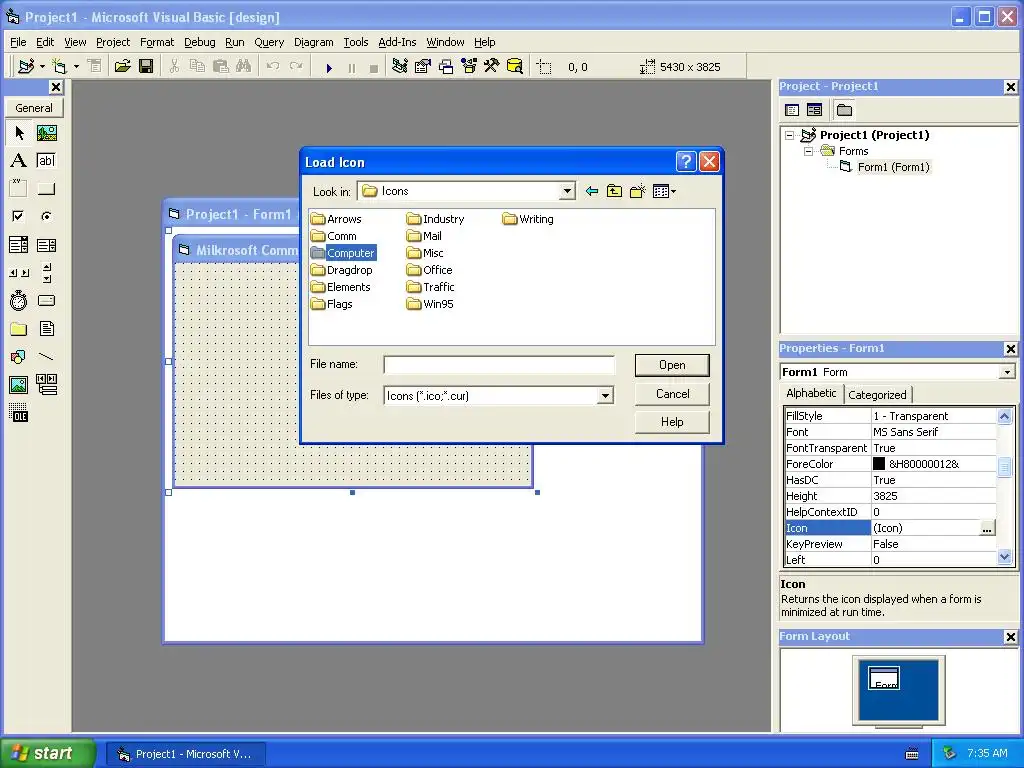Open Form Layout Window toolbar icon
Image resolution: width=1024 pixels, height=768 pixels.
446,66
